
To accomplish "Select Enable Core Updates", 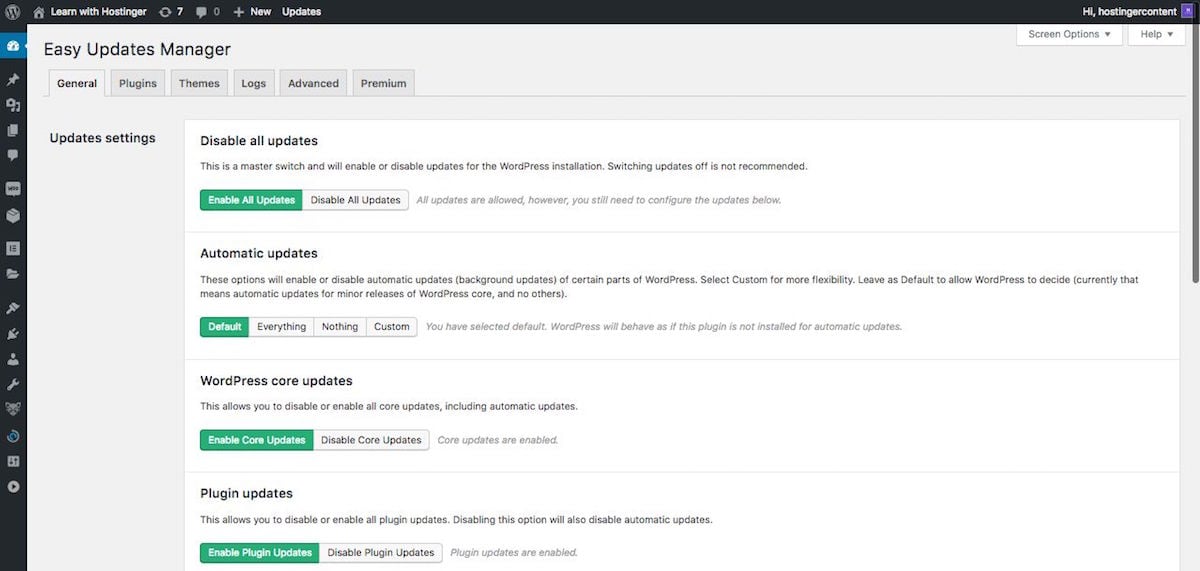I will click(257, 440).
